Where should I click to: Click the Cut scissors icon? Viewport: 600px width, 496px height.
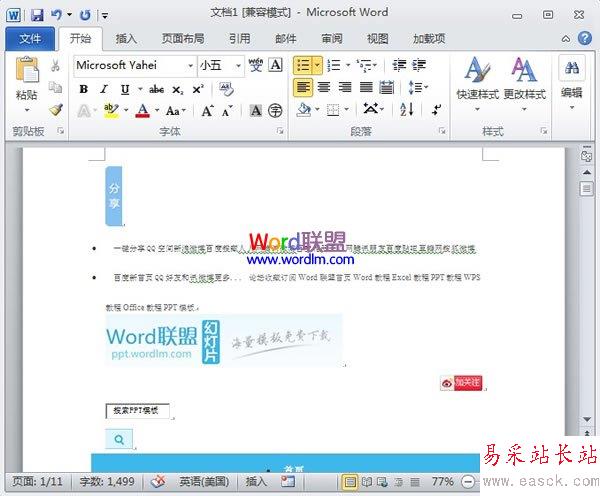[55, 65]
